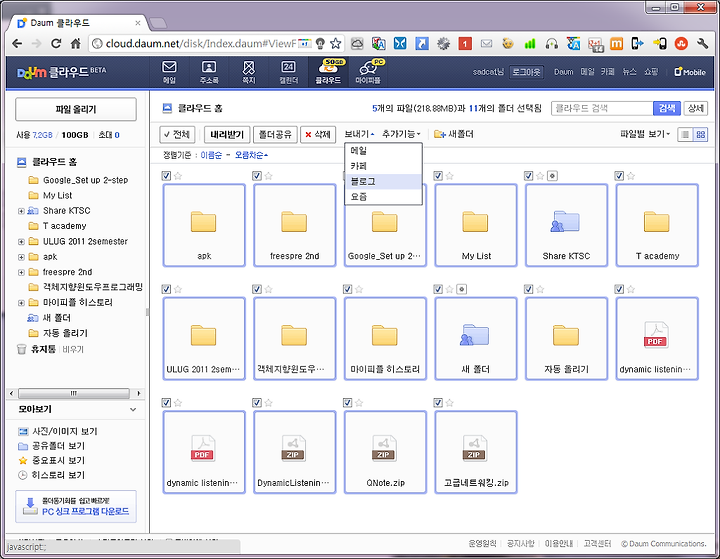Click the gear extension icon in toolbar
This screenshot has width=720, height=559.
443,44
